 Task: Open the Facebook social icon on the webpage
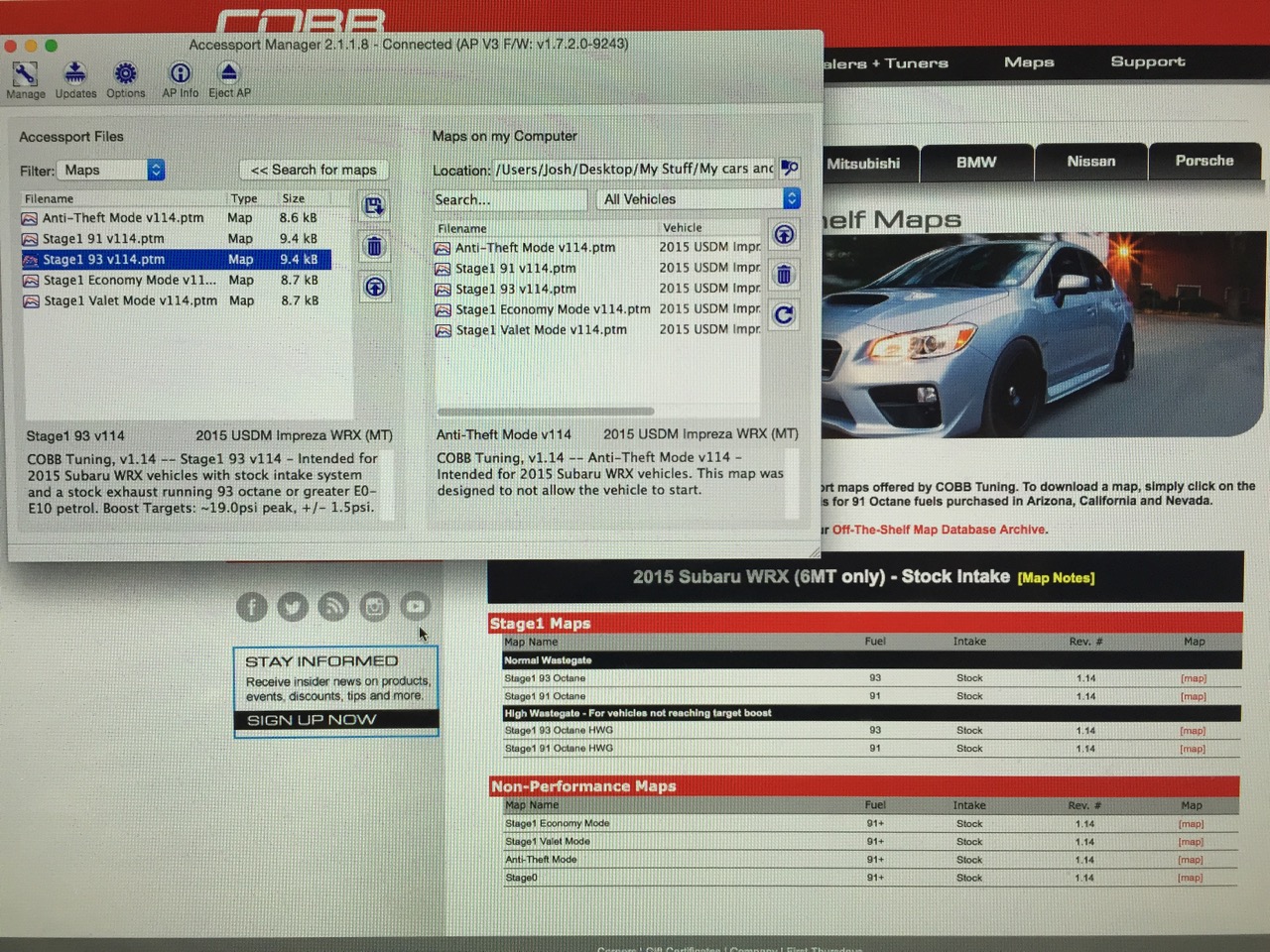(252, 607)
